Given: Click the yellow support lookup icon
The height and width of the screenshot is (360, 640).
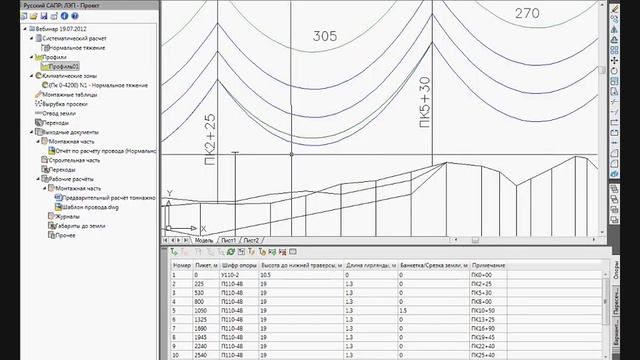Looking at the screenshot, I should point(262,252).
